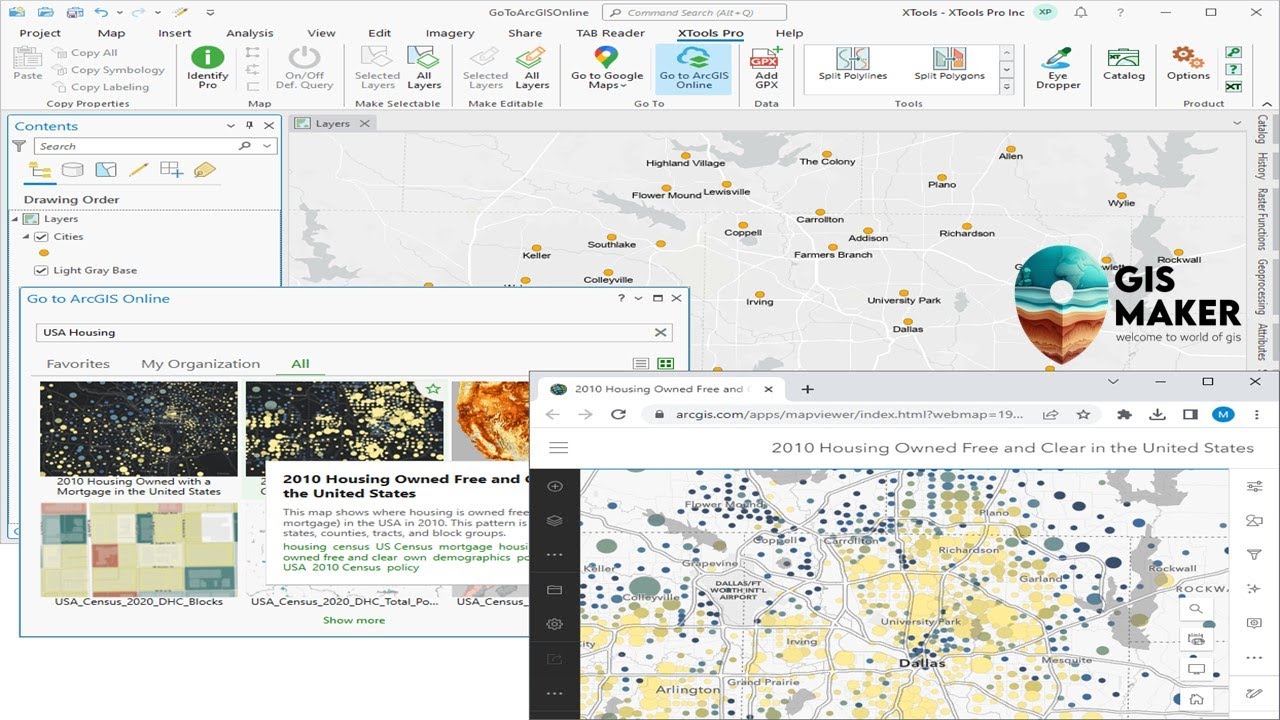Click the Copy Labeling button
Viewport: 1280px width, 720px height.
[100, 87]
